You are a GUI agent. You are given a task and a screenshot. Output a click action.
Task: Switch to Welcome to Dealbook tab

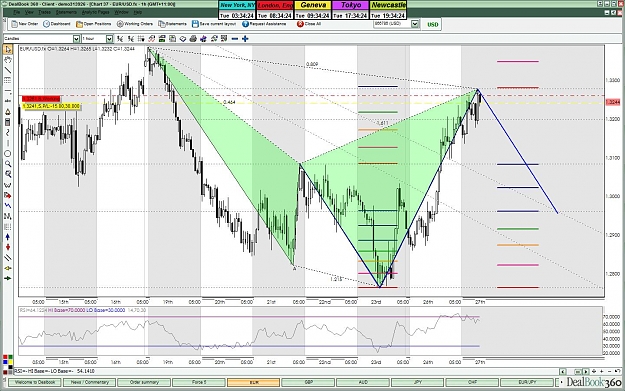click(35, 382)
